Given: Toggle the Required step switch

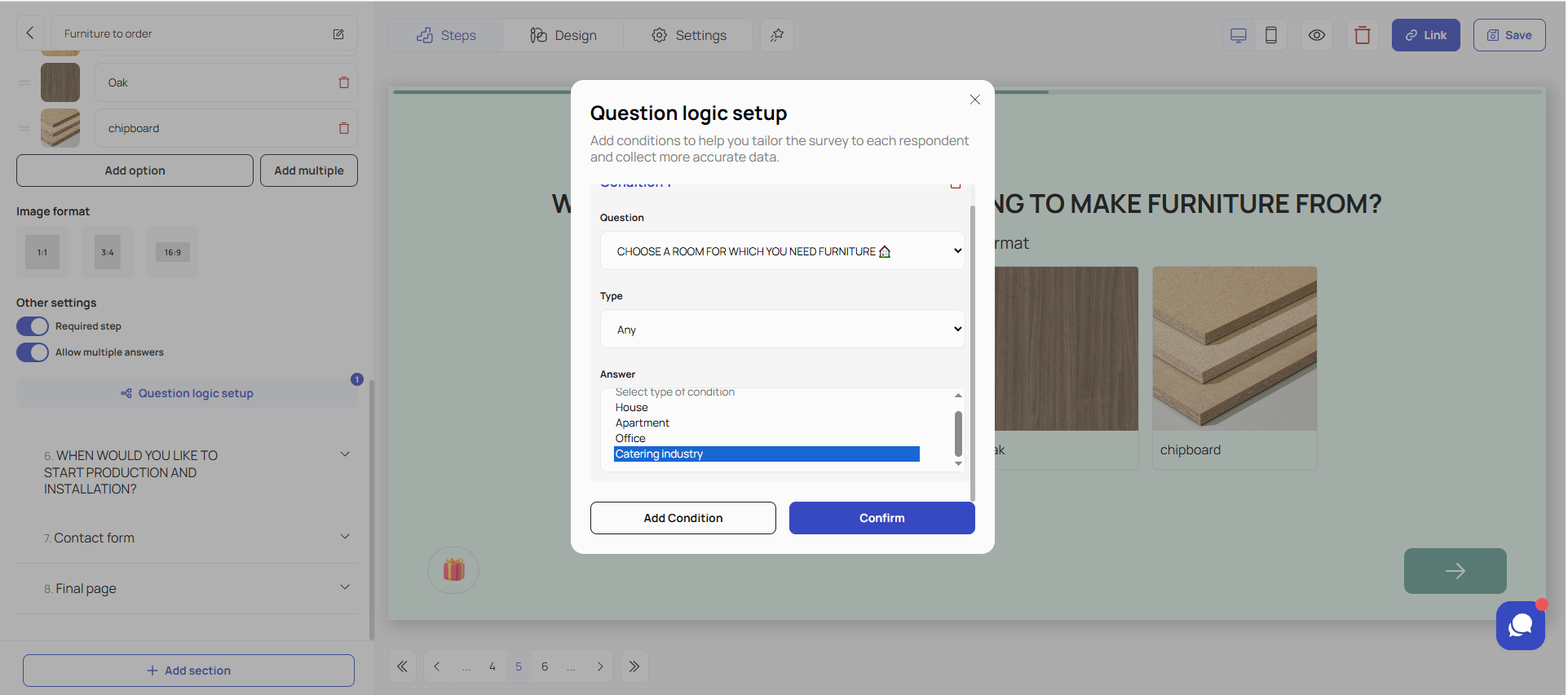Looking at the screenshot, I should tap(33, 326).
